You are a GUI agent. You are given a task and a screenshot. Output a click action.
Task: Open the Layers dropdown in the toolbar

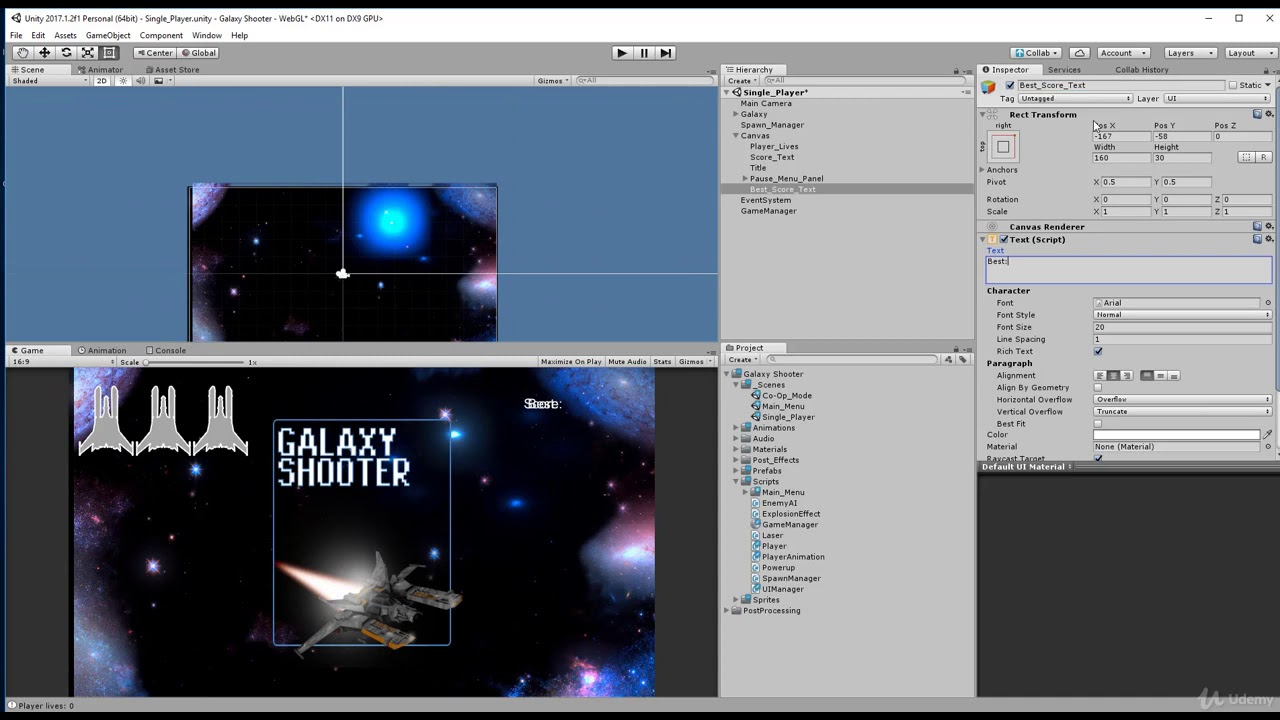tap(1189, 53)
